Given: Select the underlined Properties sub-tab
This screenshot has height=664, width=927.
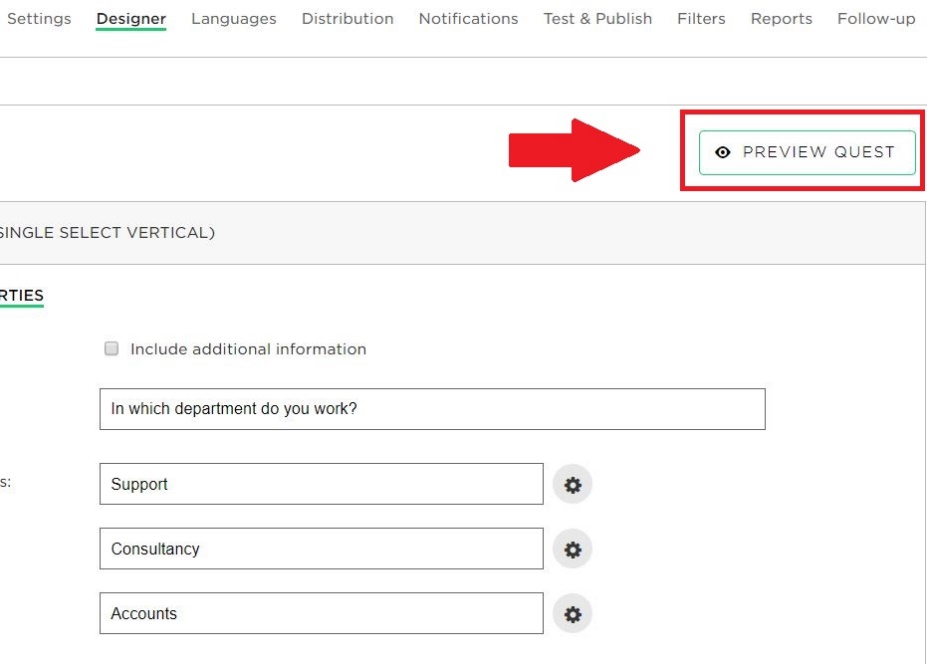Looking at the screenshot, I should click(x=22, y=296).
